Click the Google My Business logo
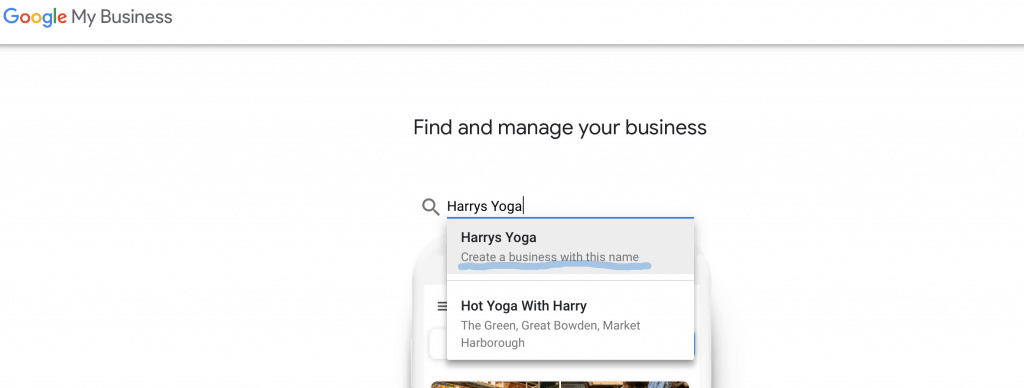Viewport: 1024px width, 388px height. pos(88,18)
